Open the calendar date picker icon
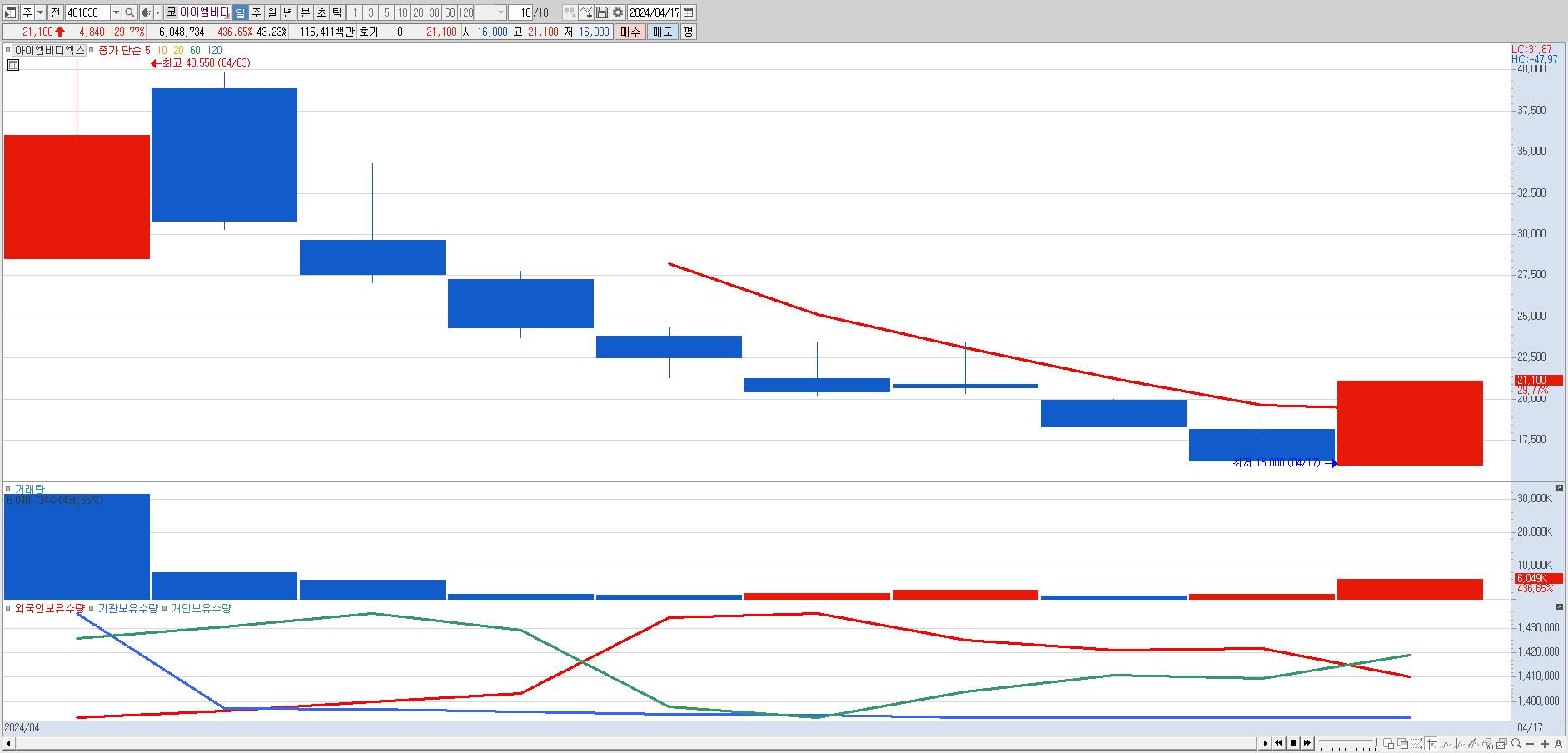1568x753 pixels. 689,12
